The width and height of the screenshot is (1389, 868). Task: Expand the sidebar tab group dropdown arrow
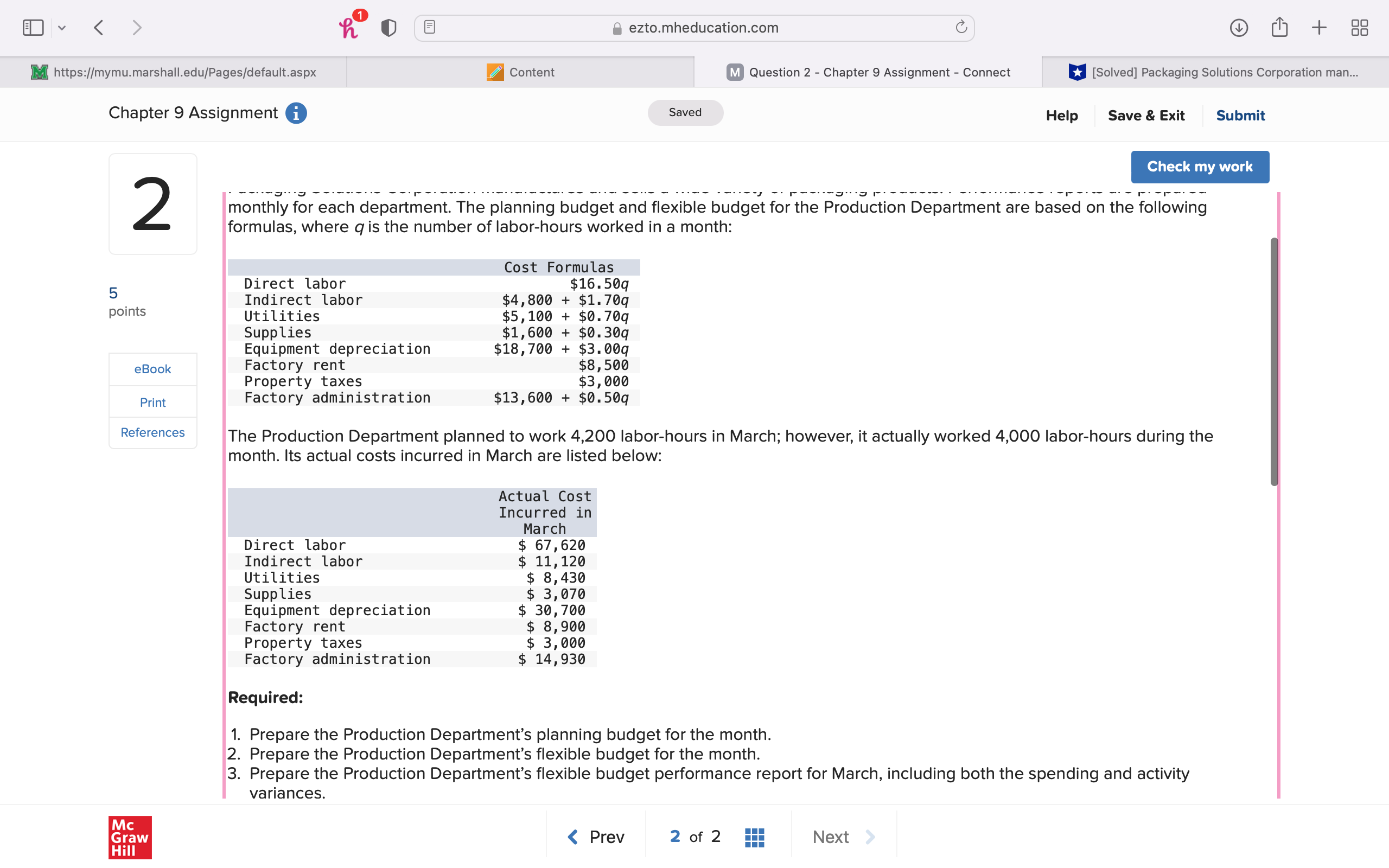click(62, 28)
